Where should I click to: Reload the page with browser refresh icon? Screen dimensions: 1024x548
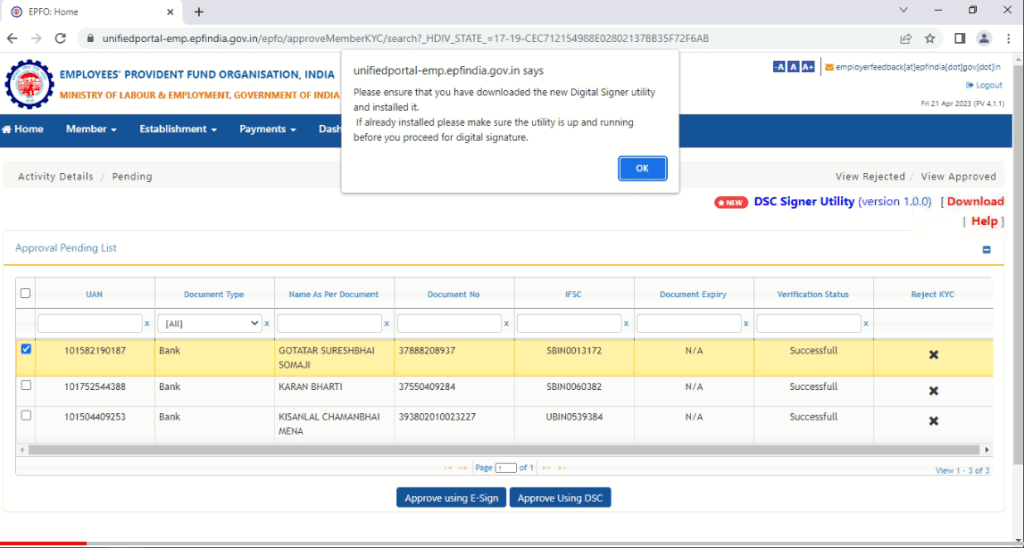coord(60,39)
